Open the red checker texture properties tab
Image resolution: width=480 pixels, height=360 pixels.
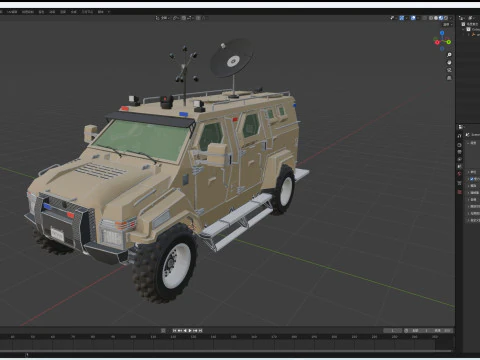coord(460,192)
